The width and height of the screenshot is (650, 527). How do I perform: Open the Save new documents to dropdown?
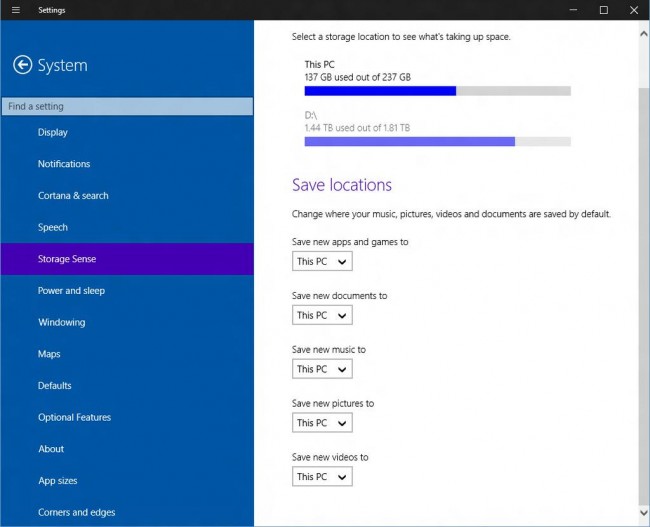tap(322, 315)
